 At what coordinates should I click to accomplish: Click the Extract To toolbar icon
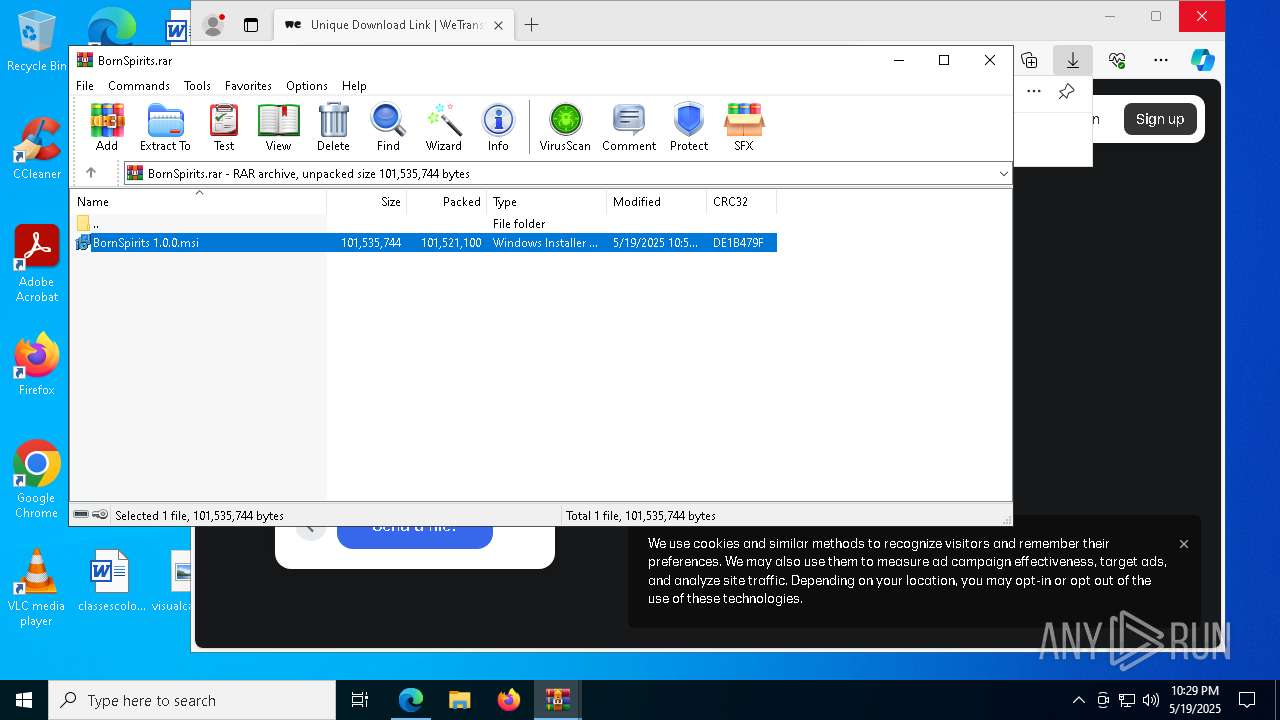pyautogui.click(x=165, y=127)
